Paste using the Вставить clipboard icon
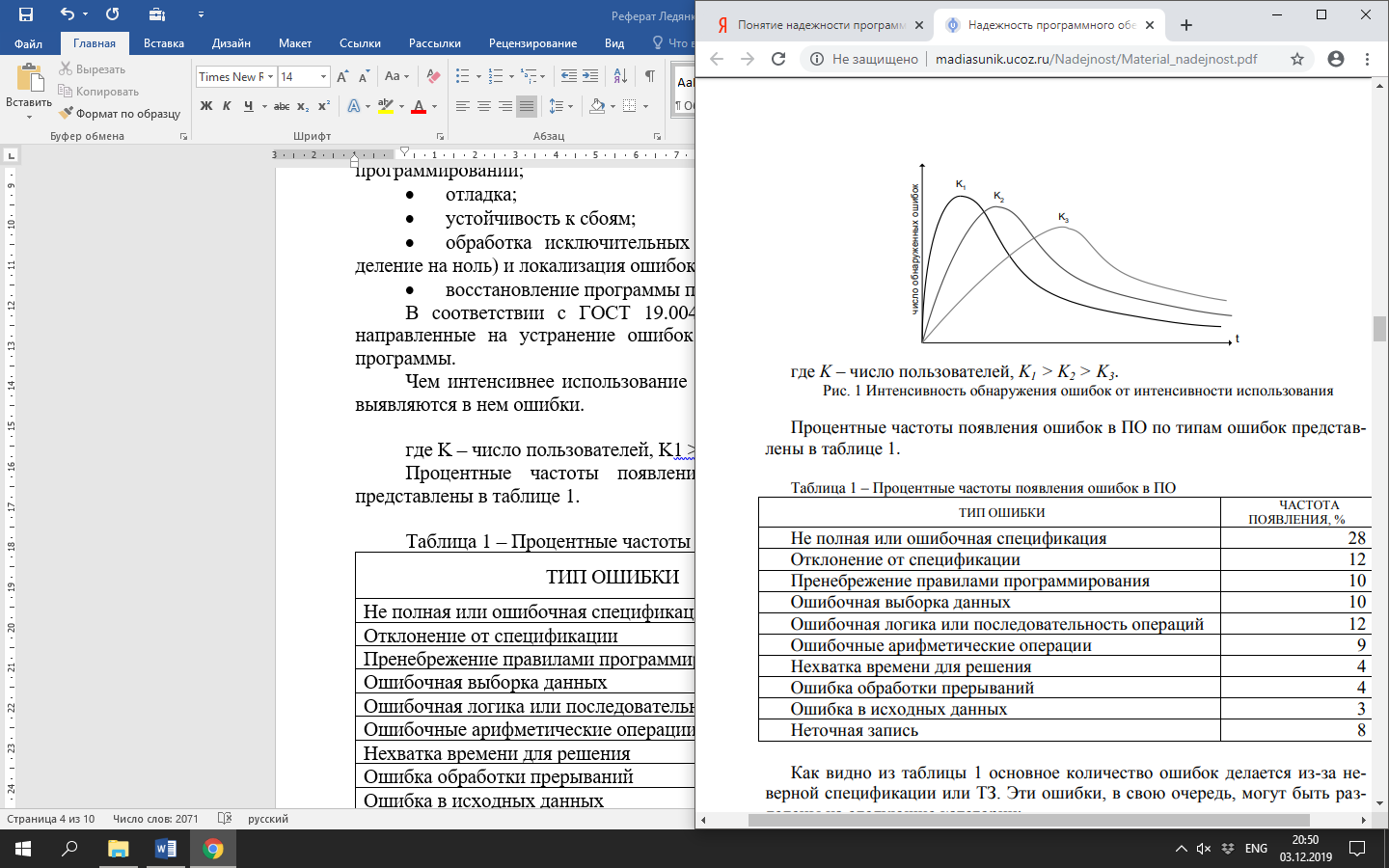Viewport: 1389px width, 868px height. tap(29, 77)
